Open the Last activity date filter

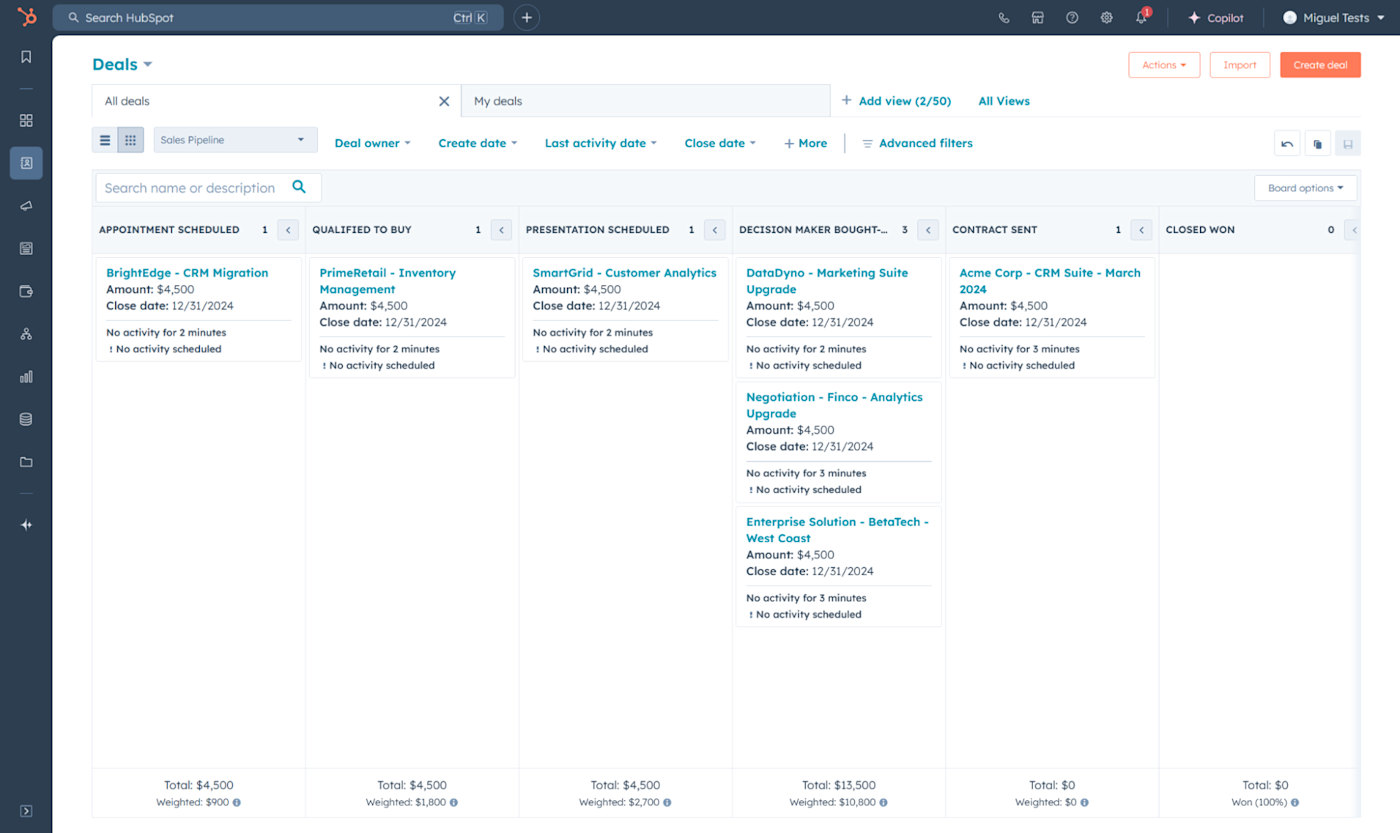[x=601, y=143]
